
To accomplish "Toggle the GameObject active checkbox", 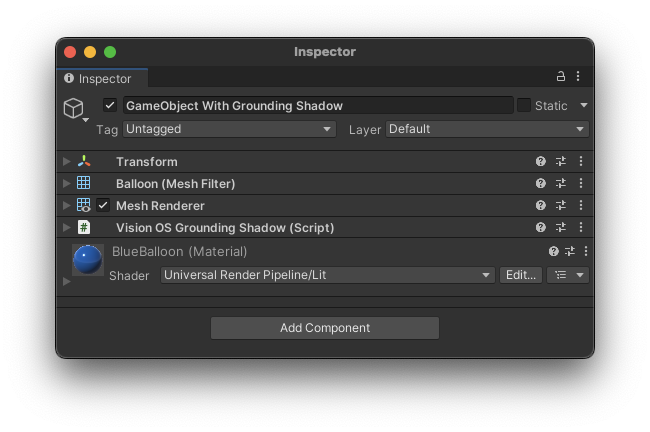I will coord(110,106).
